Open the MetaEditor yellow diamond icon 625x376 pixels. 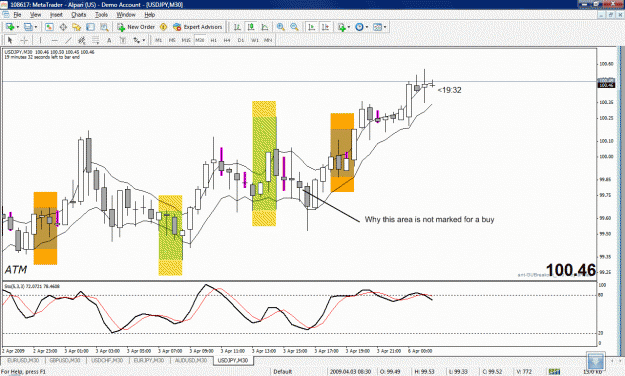click(163, 27)
